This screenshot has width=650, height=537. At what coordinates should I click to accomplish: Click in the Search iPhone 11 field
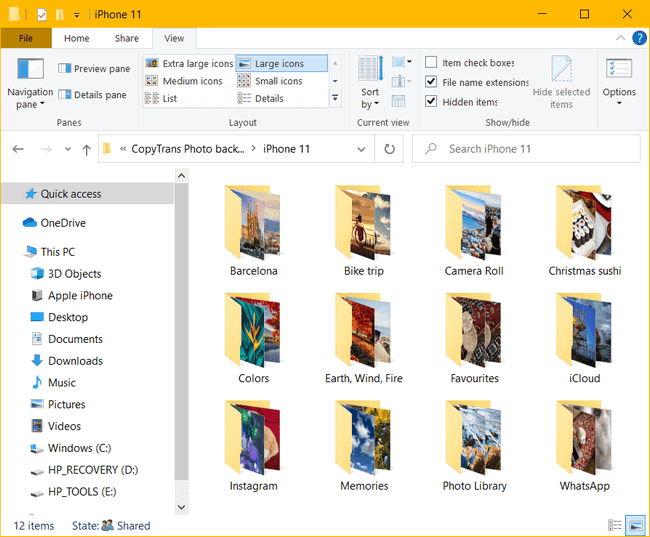[526, 149]
